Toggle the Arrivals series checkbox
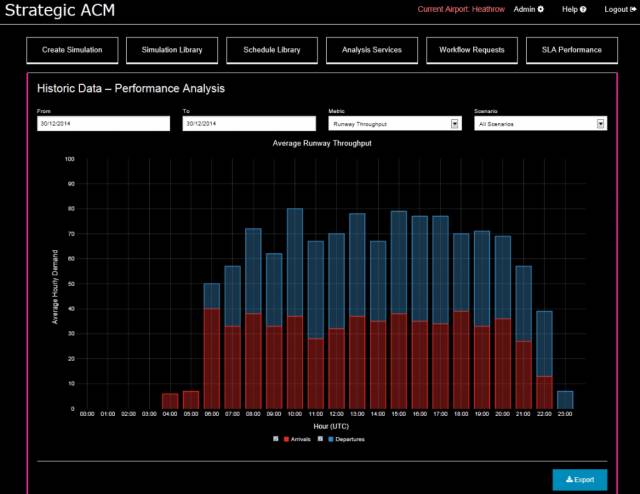 point(276,438)
